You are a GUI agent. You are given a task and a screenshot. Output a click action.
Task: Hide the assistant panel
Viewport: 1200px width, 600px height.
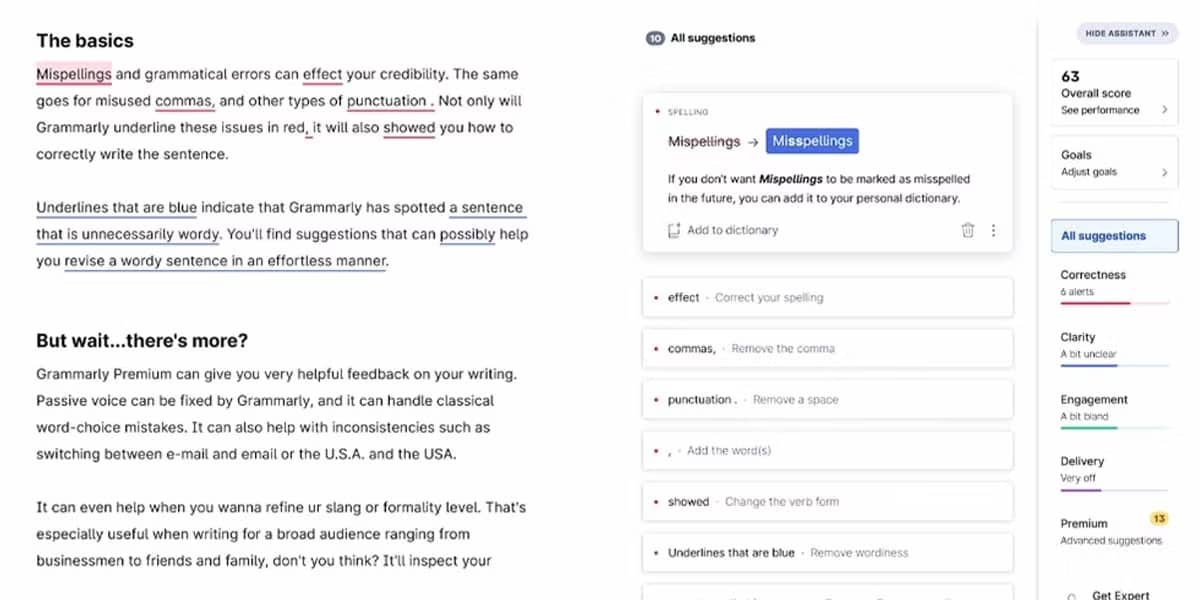[x=1127, y=34]
